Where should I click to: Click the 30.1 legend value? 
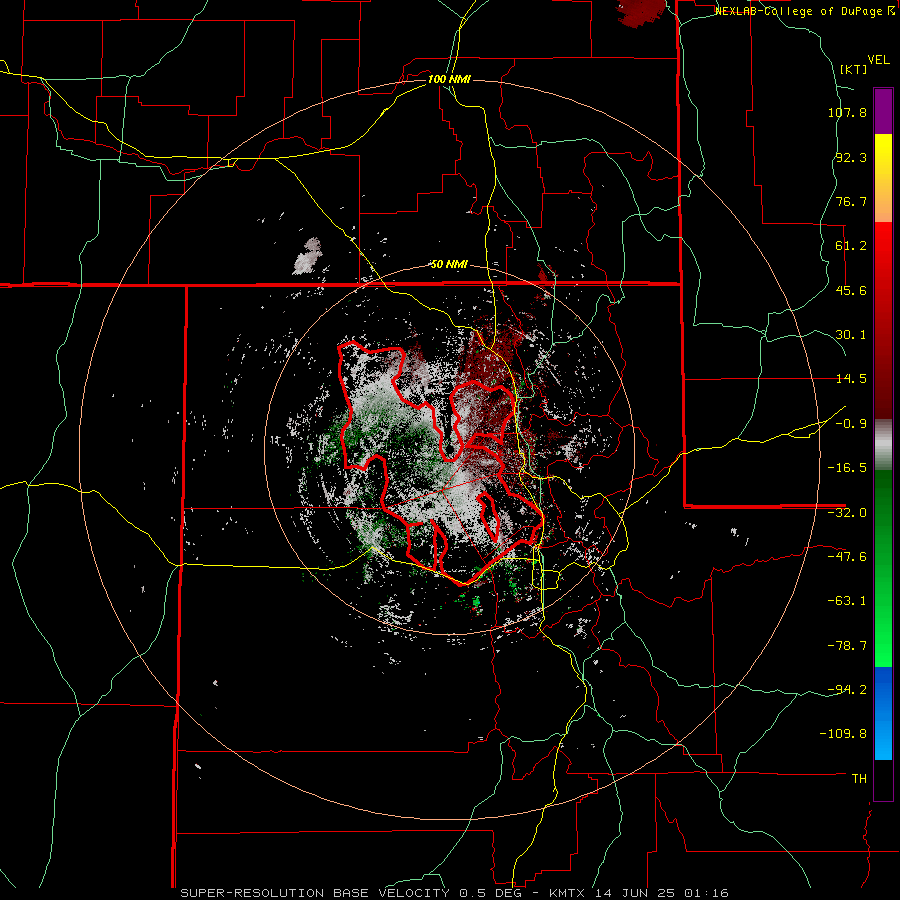point(851,335)
